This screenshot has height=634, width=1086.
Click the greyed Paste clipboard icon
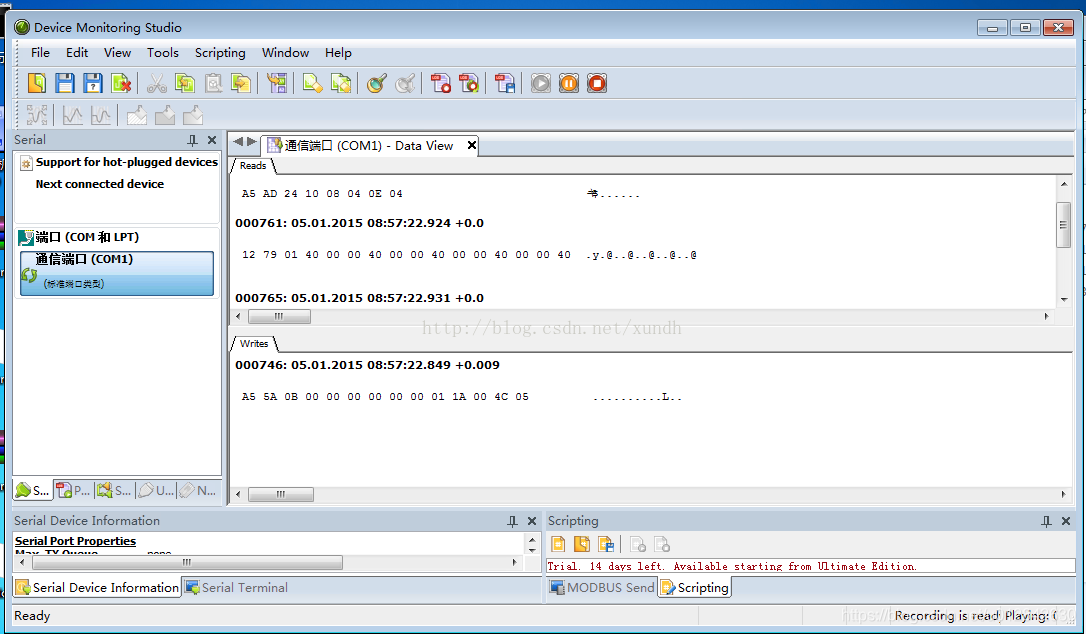[x=213, y=83]
